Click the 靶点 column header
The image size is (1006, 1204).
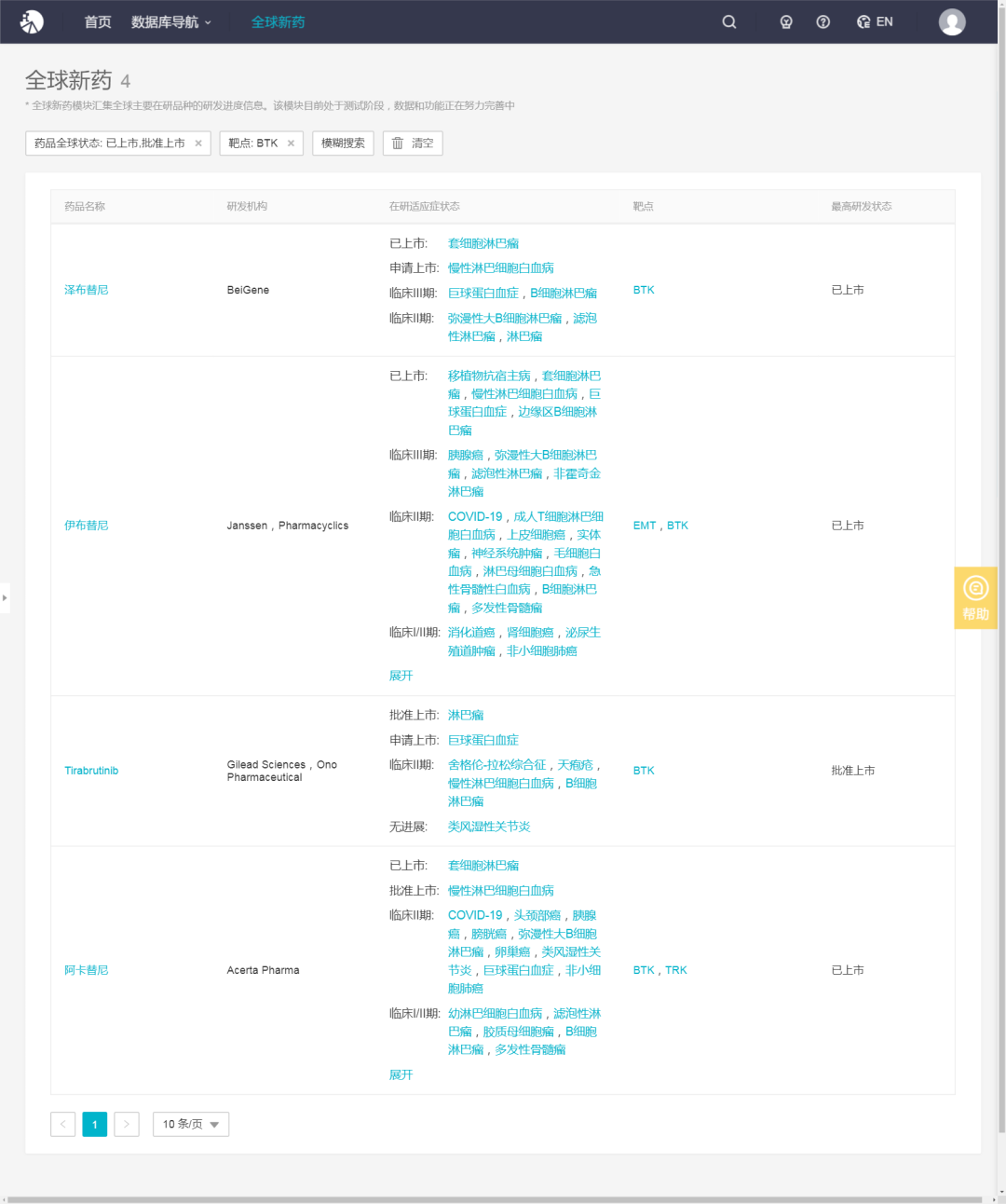644,207
